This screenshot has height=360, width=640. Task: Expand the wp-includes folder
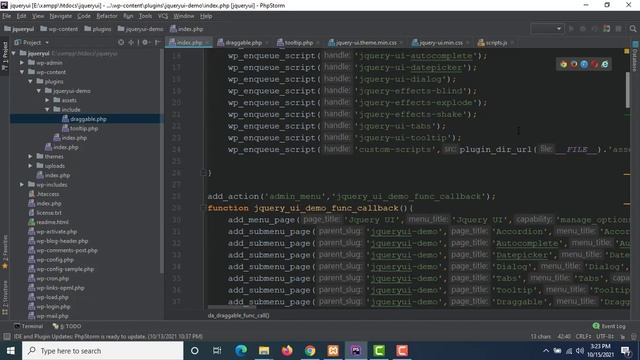[22, 184]
